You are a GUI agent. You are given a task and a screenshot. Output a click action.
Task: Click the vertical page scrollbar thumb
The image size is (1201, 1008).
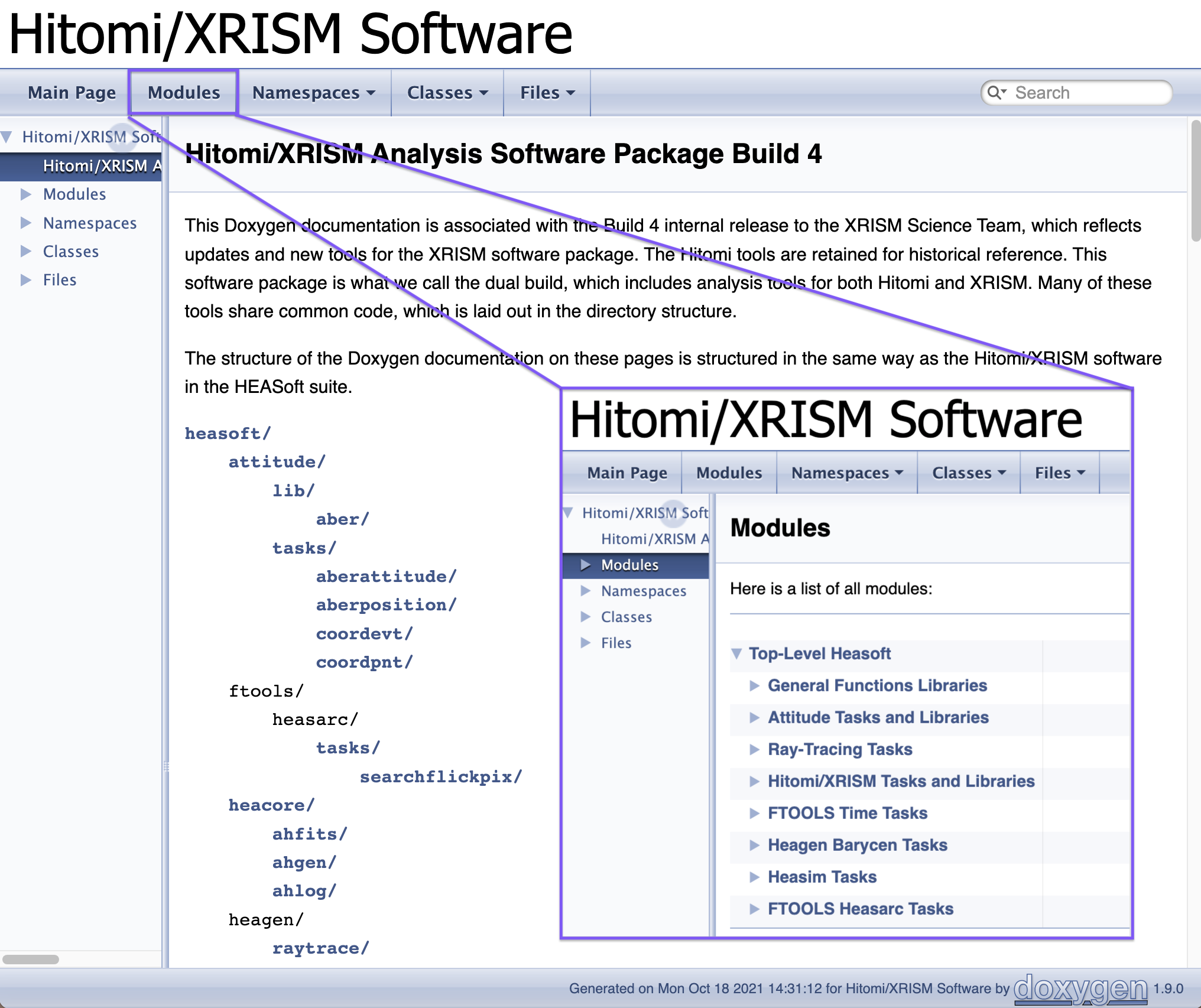[1196, 180]
